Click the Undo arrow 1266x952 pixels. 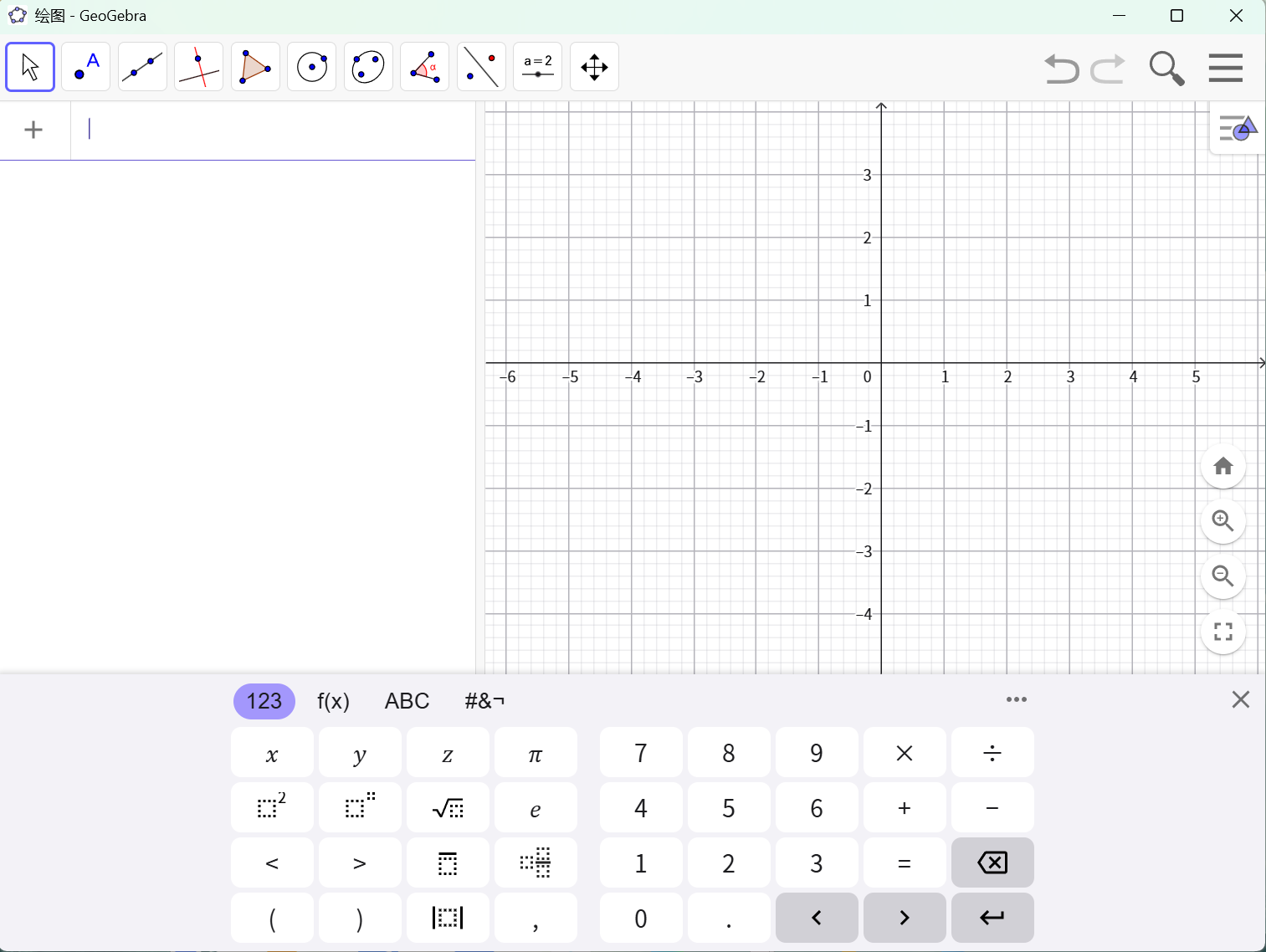coord(1061,69)
